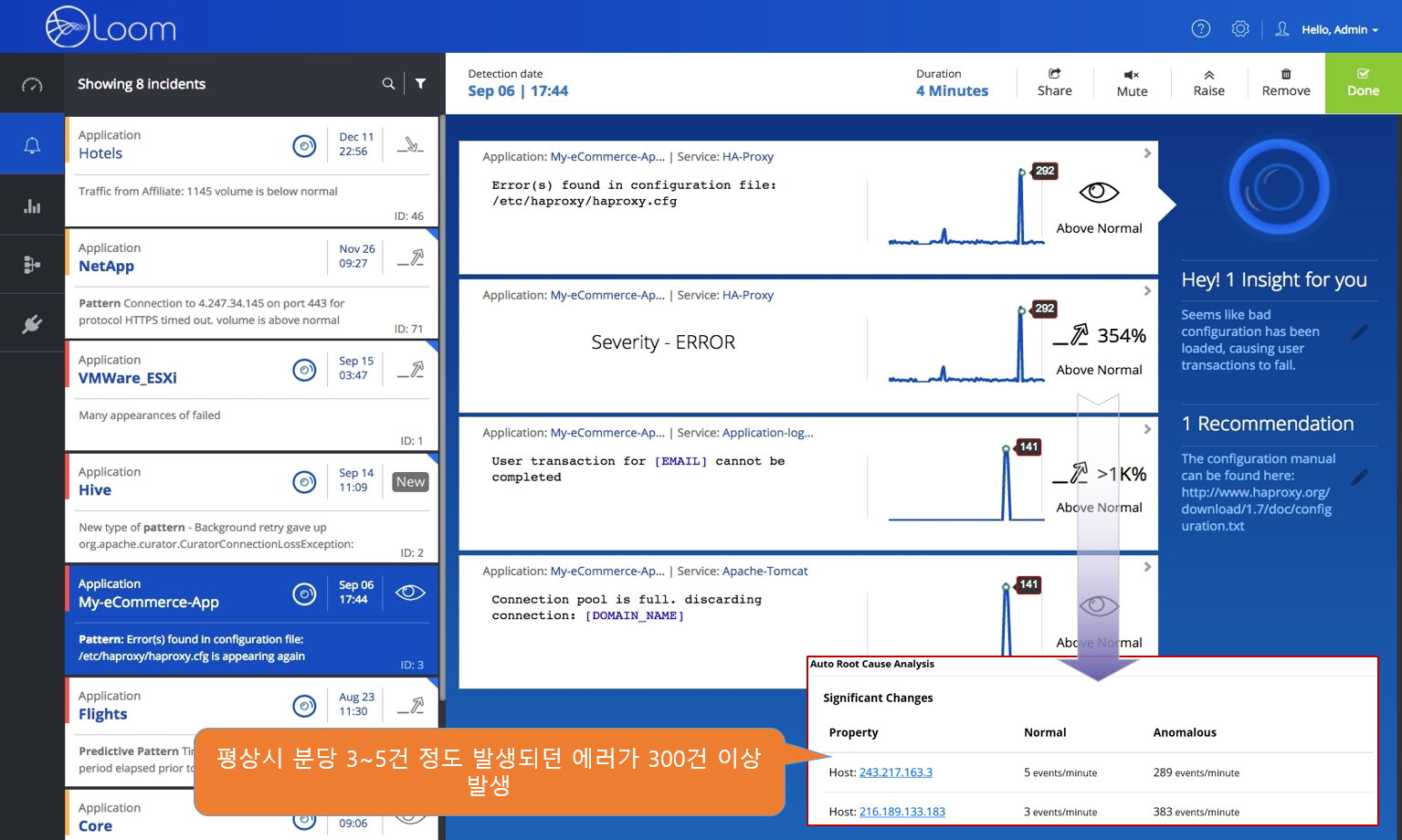Click the Significant Changes heading
This screenshot has height=840, width=1402.
(878, 698)
